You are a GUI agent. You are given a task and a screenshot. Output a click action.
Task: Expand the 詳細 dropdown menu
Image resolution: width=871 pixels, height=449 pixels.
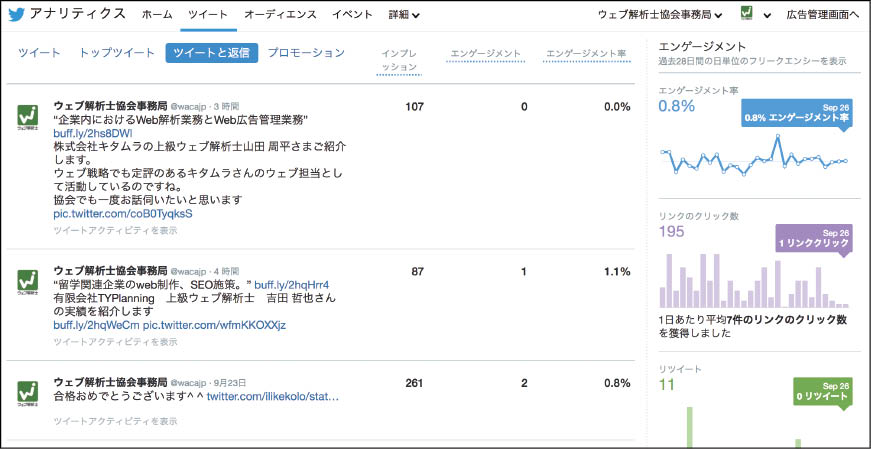point(404,15)
